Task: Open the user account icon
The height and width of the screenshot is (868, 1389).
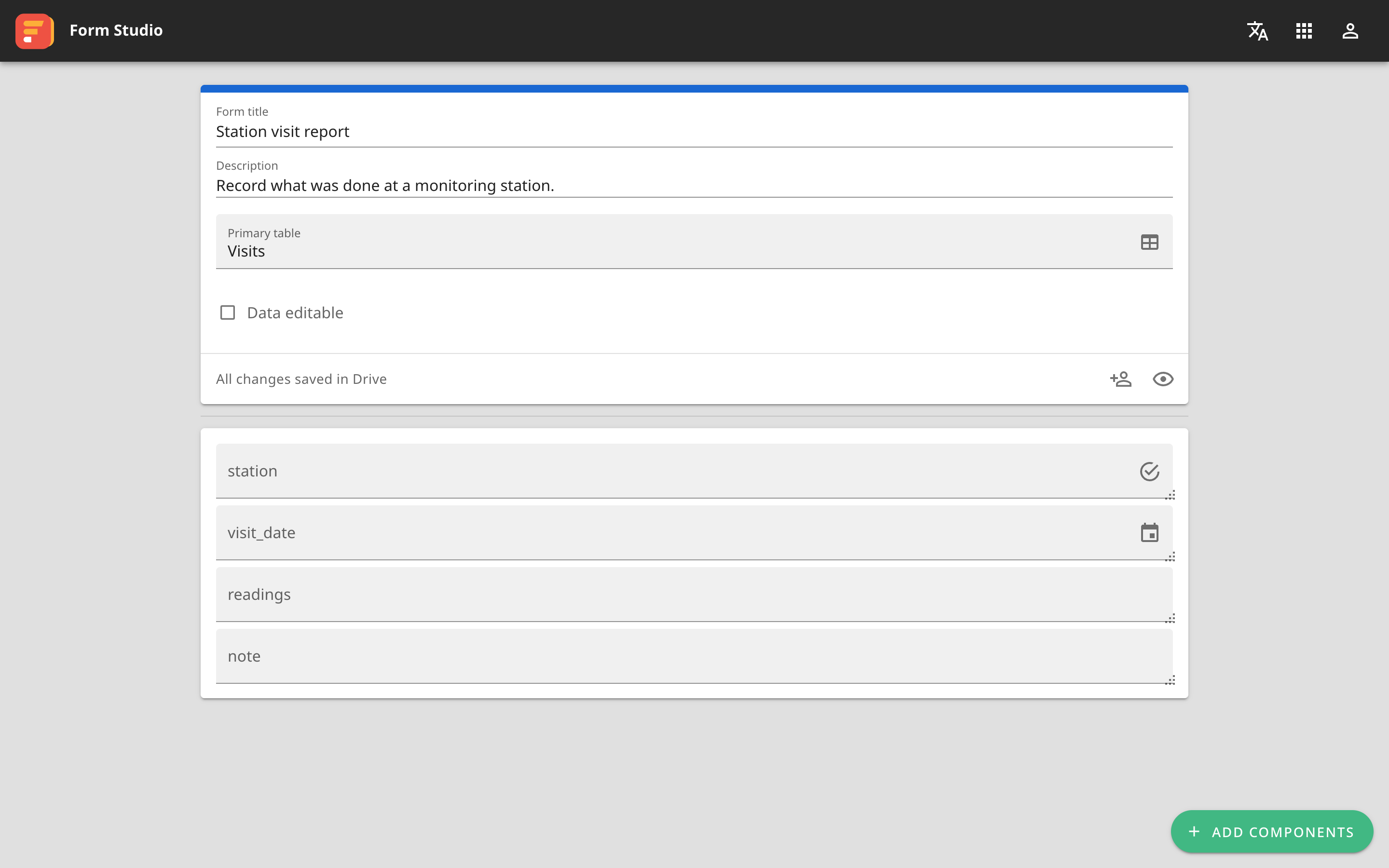Action: point(1350,31)
